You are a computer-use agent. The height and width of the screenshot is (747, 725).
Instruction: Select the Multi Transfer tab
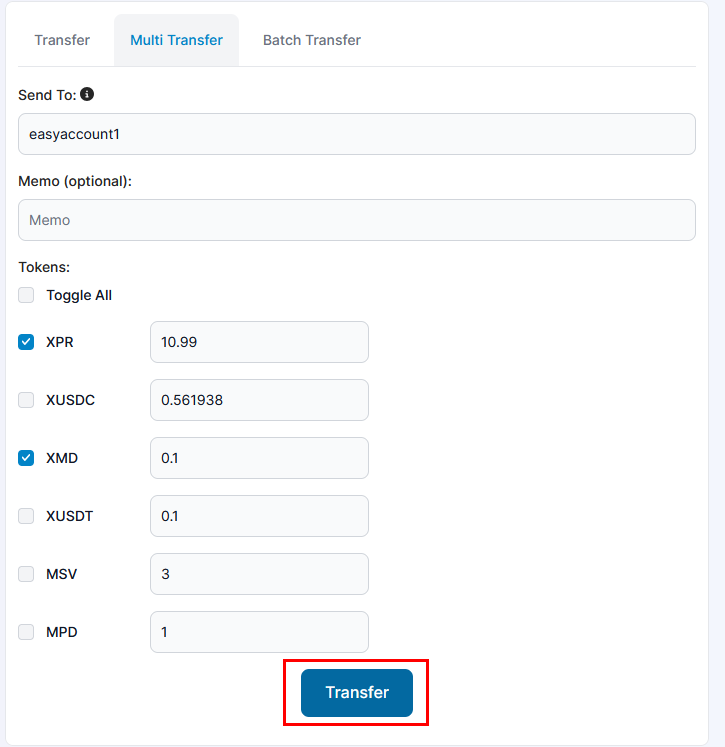(176, 40)
